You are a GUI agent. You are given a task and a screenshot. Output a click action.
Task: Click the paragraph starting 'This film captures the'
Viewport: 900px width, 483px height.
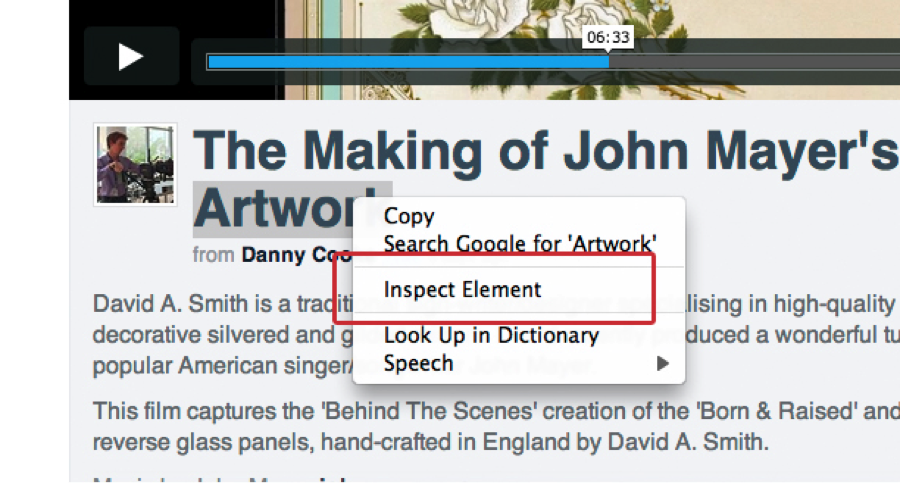click(x=496, y=426)
